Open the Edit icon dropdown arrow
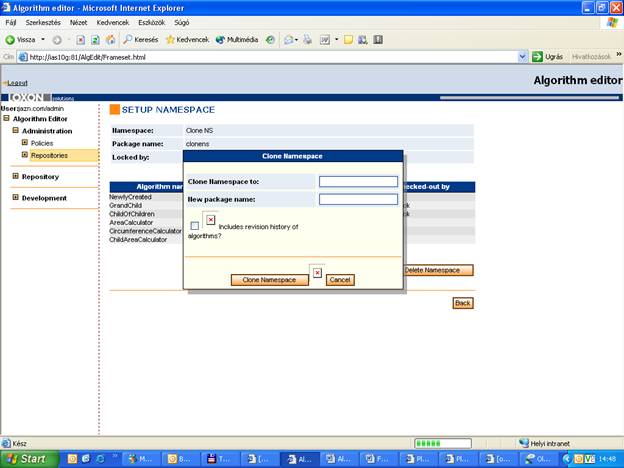The image size is (624, 468). point(336,40)
